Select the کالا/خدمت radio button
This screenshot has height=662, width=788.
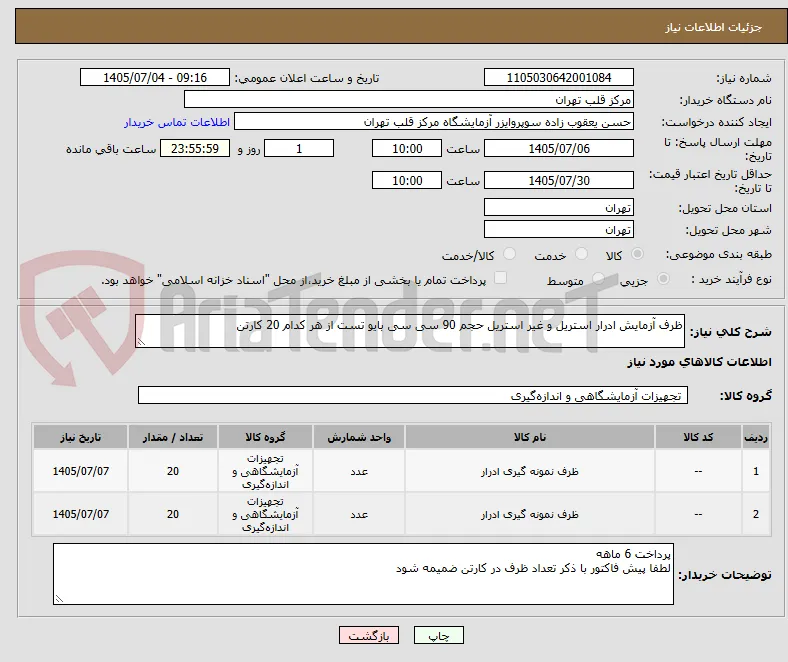pyautogui.click(x=510, y=254)
